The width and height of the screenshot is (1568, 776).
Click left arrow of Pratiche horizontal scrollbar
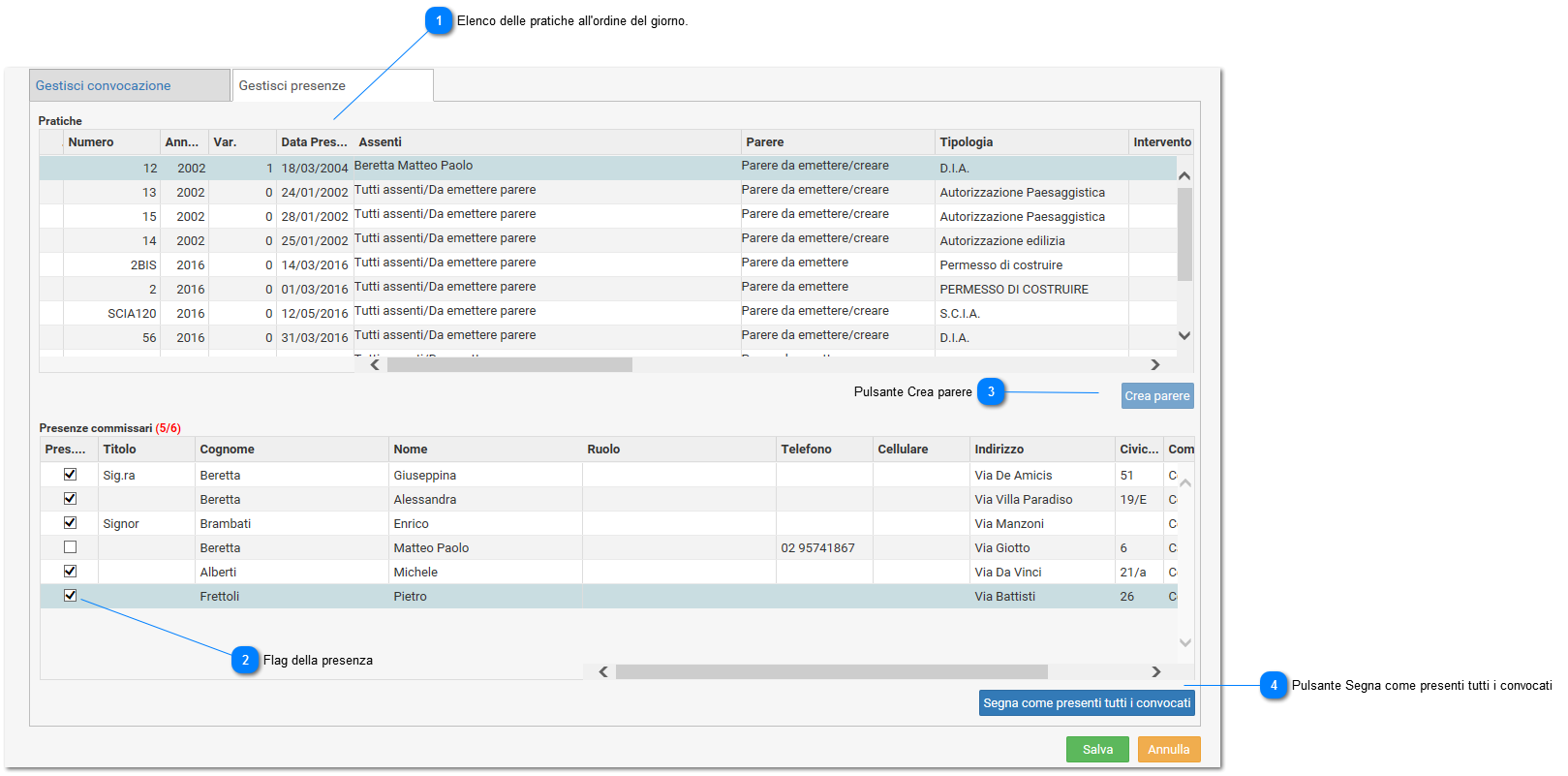coord(376,364)
